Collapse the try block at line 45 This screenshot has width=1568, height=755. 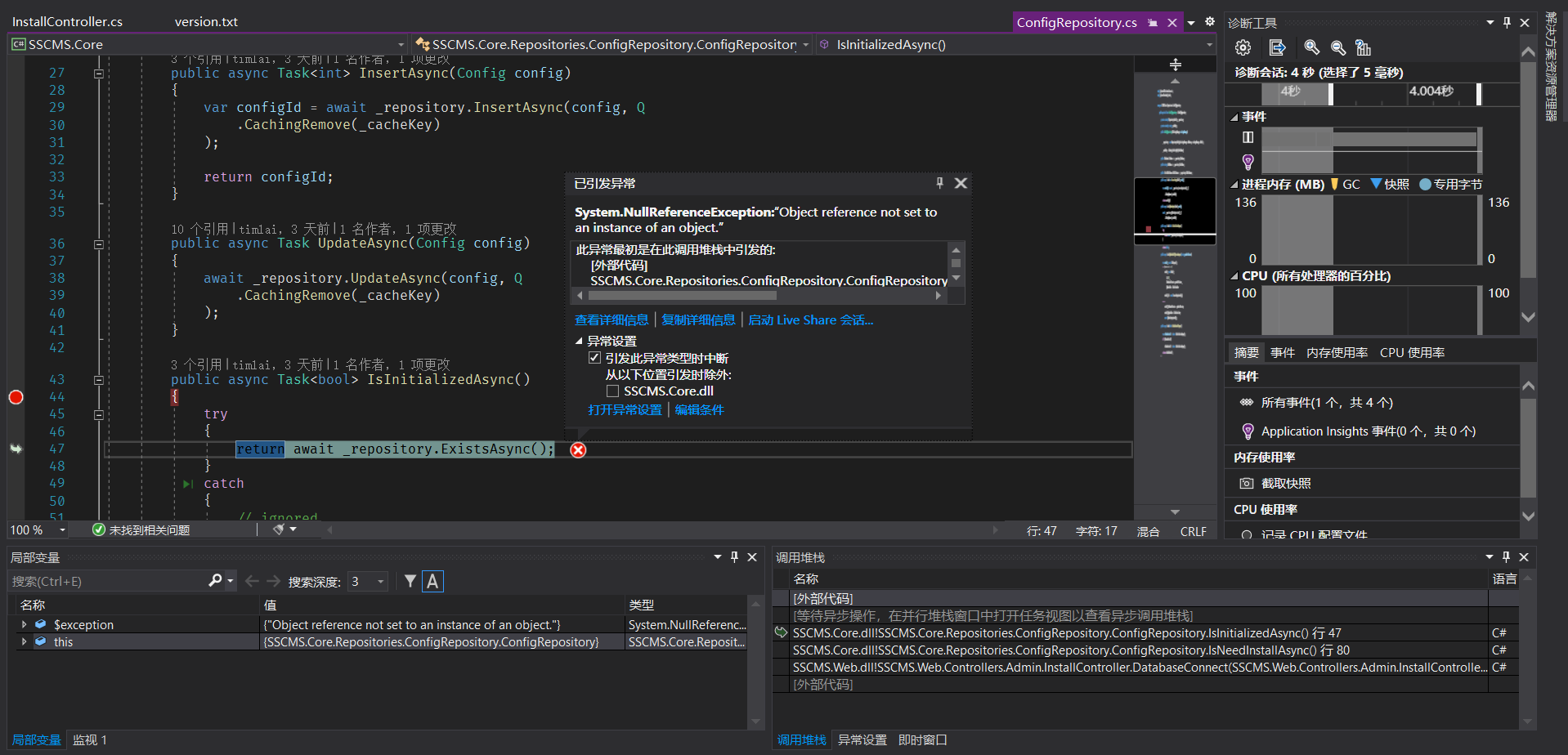pos(99,415)
